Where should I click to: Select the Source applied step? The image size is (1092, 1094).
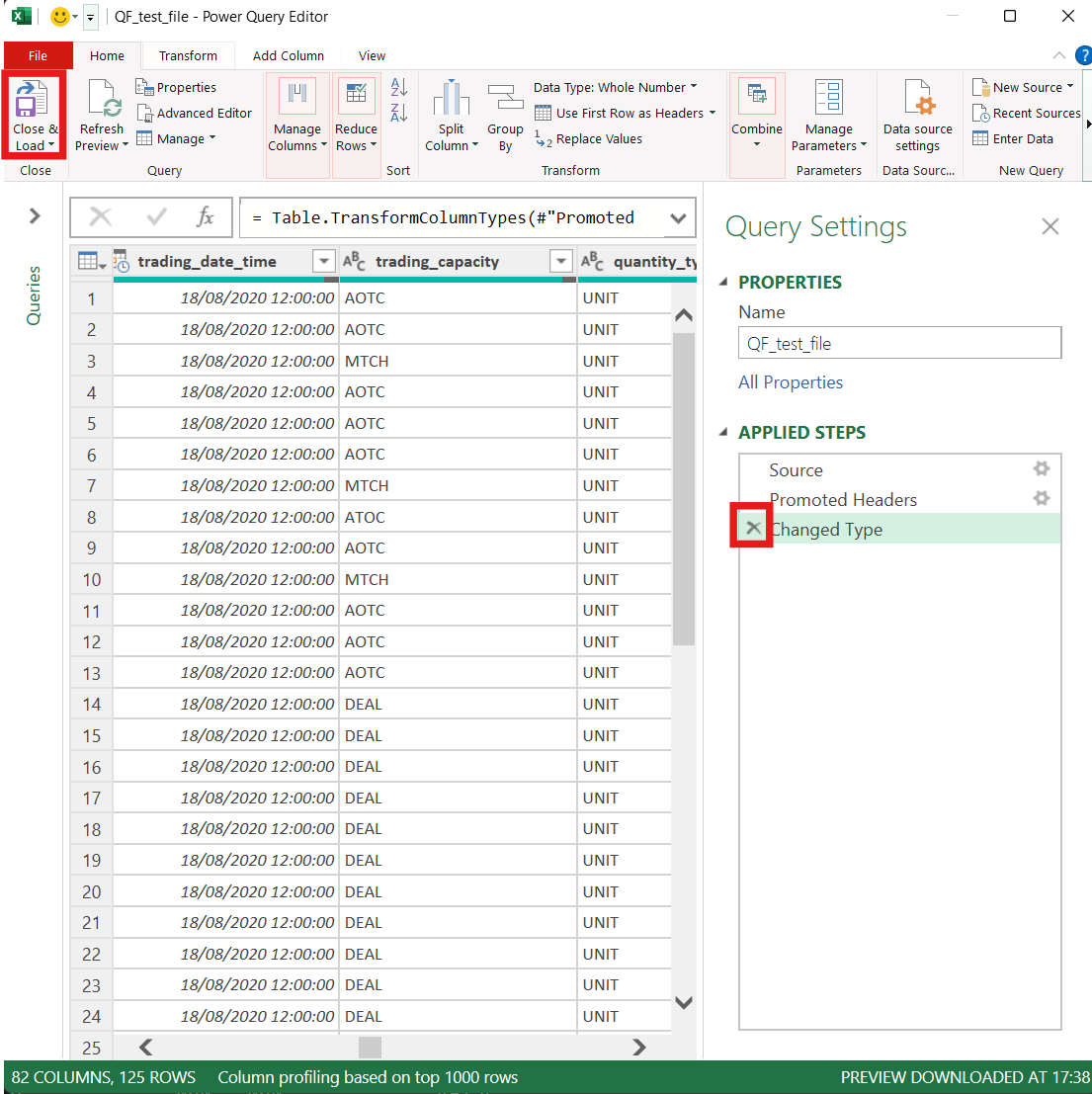[x=899, y=470]
